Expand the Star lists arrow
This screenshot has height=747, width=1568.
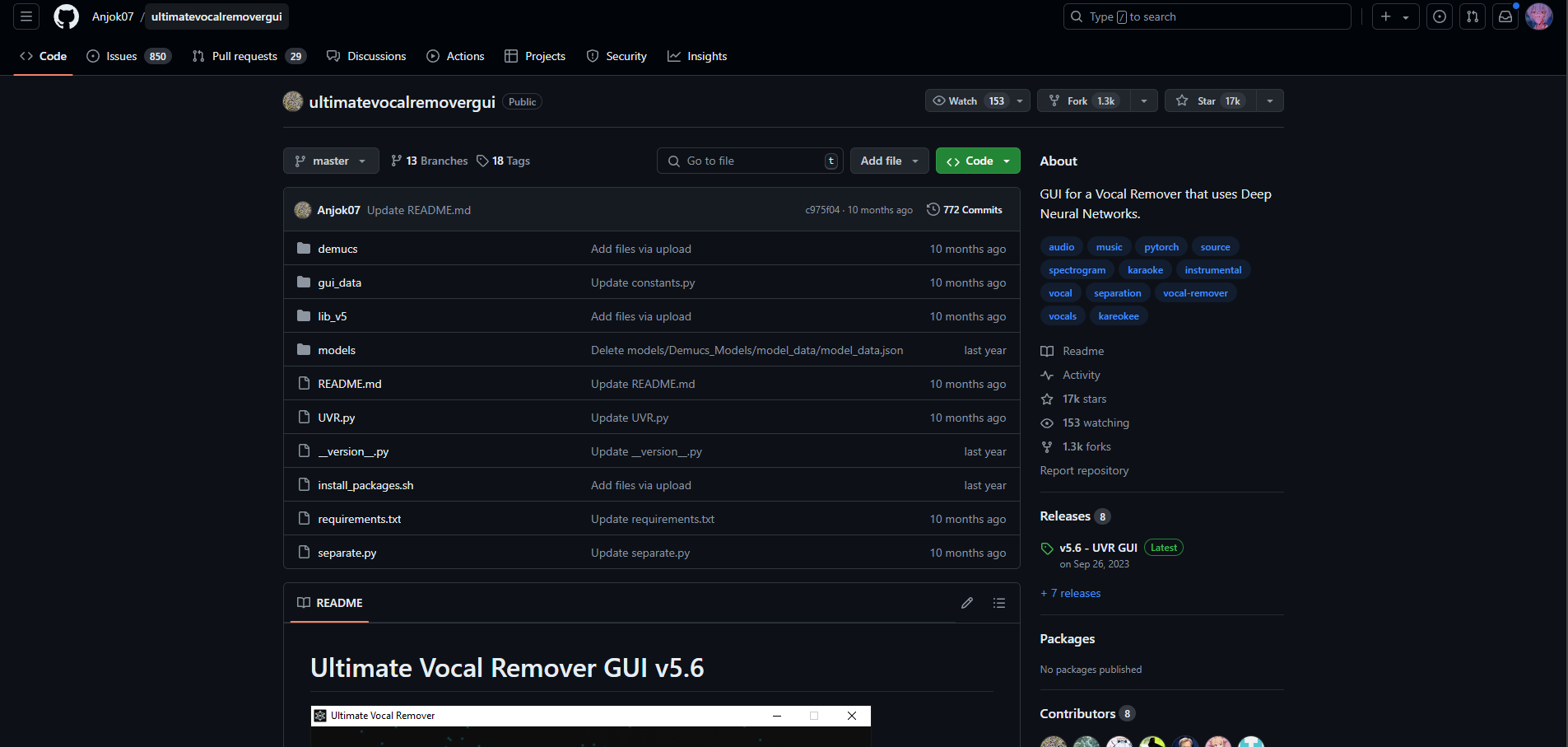[1270, 100]
